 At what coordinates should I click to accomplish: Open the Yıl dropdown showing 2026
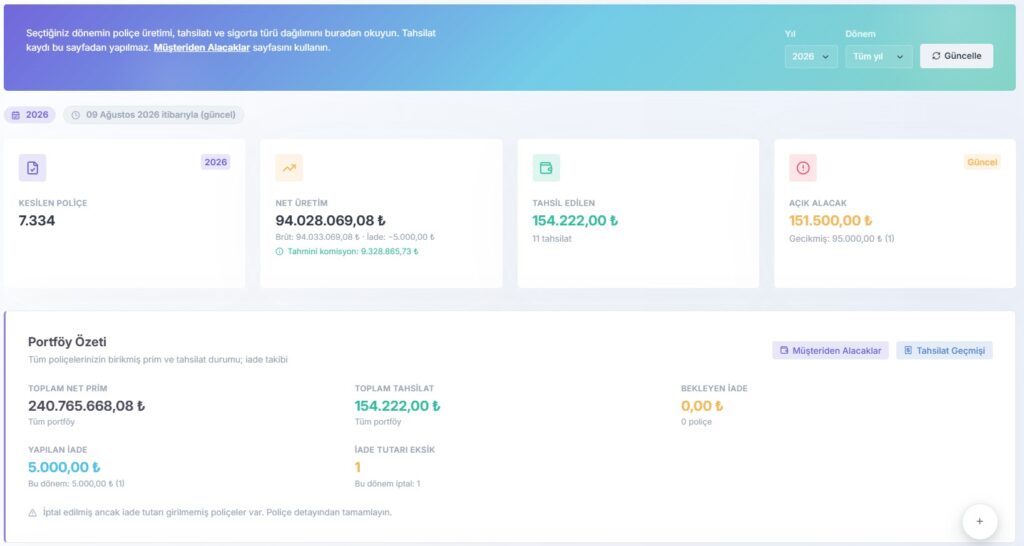(810, 56)
